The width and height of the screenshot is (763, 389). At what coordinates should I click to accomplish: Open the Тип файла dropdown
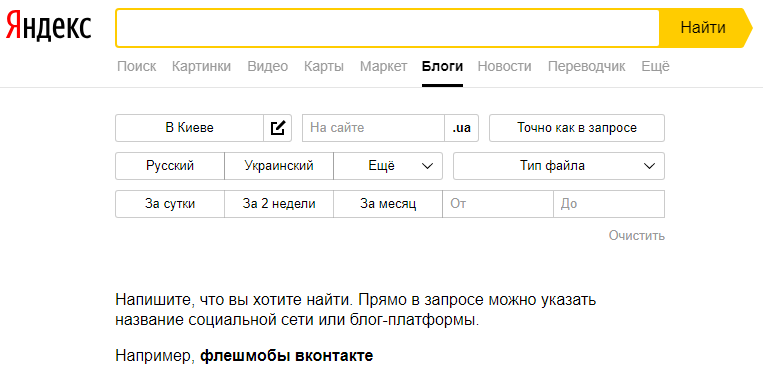click(x=559, y=166)
